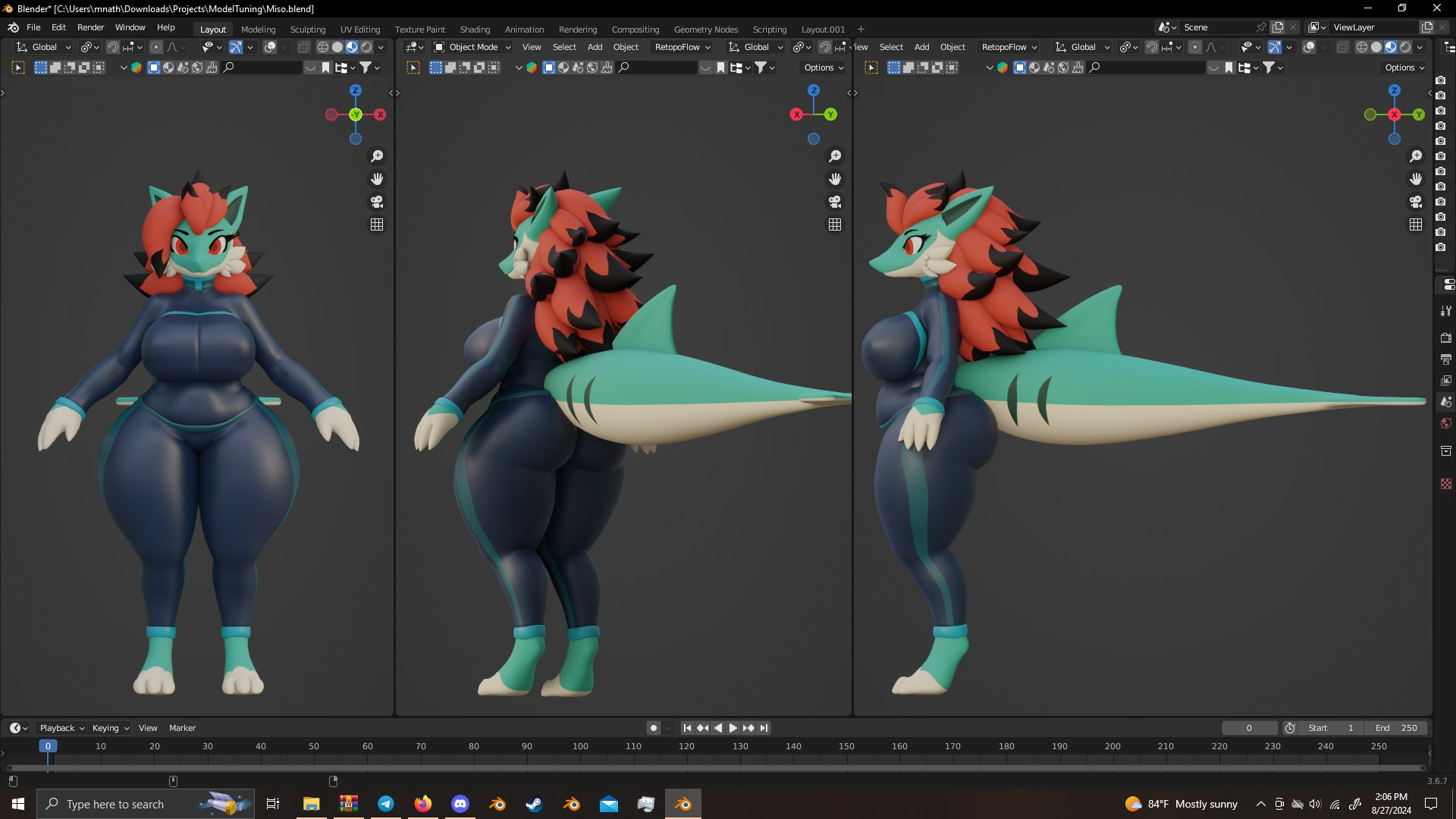1456x819 pixels.
Task: Open Discord from the Windows taskbar
Action: pyautogui.click(x=460, y=804)
